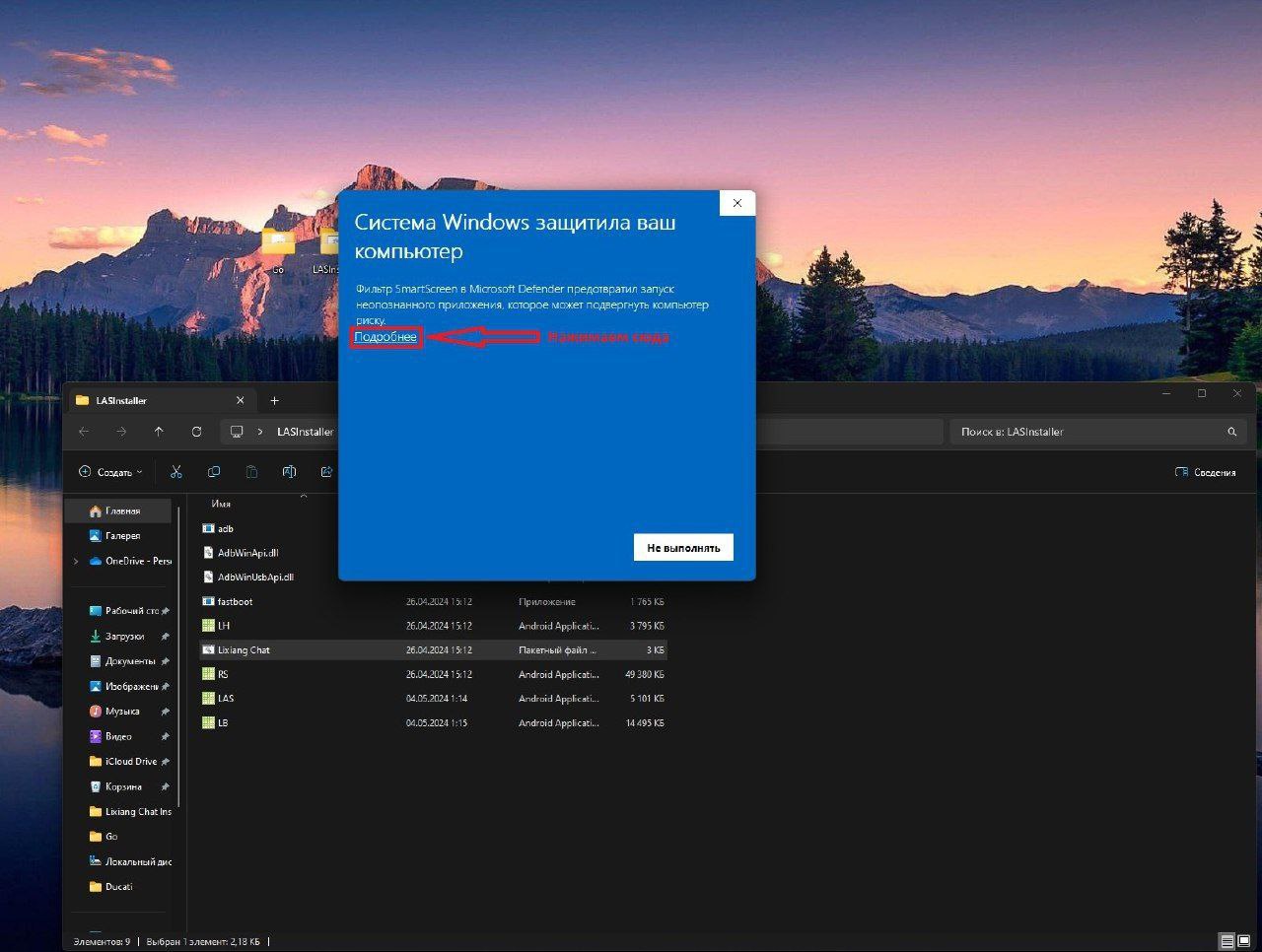Expand the breadcrumb chevron before LASInstaller
1262x952 pixels.
[260, 432]
